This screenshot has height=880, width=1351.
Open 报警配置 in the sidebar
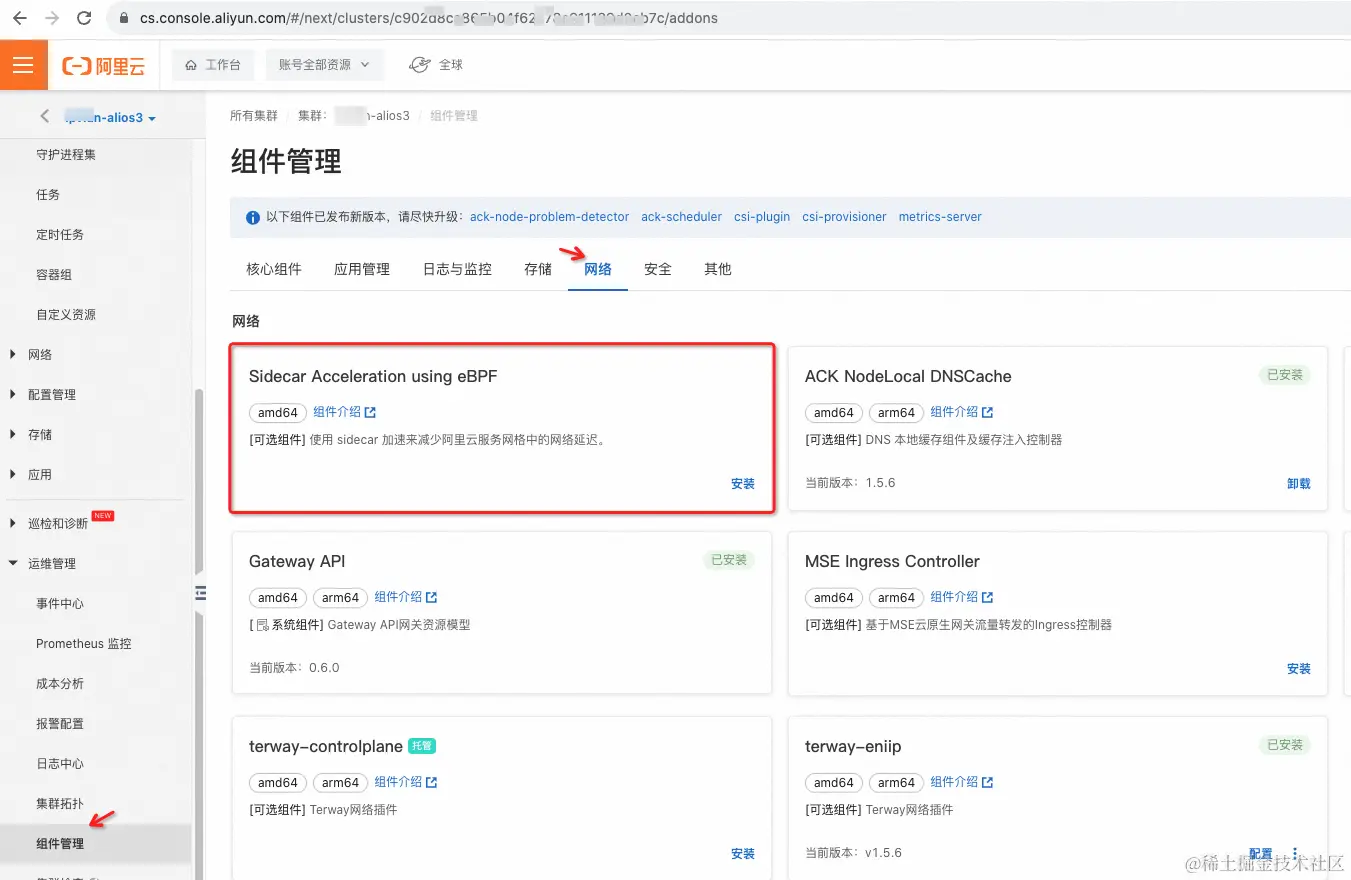(60, 724)
